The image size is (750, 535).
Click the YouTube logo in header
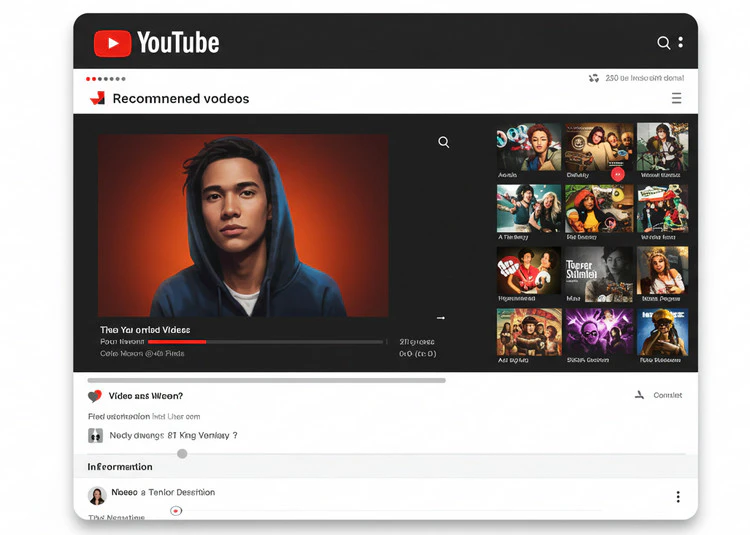156,43
